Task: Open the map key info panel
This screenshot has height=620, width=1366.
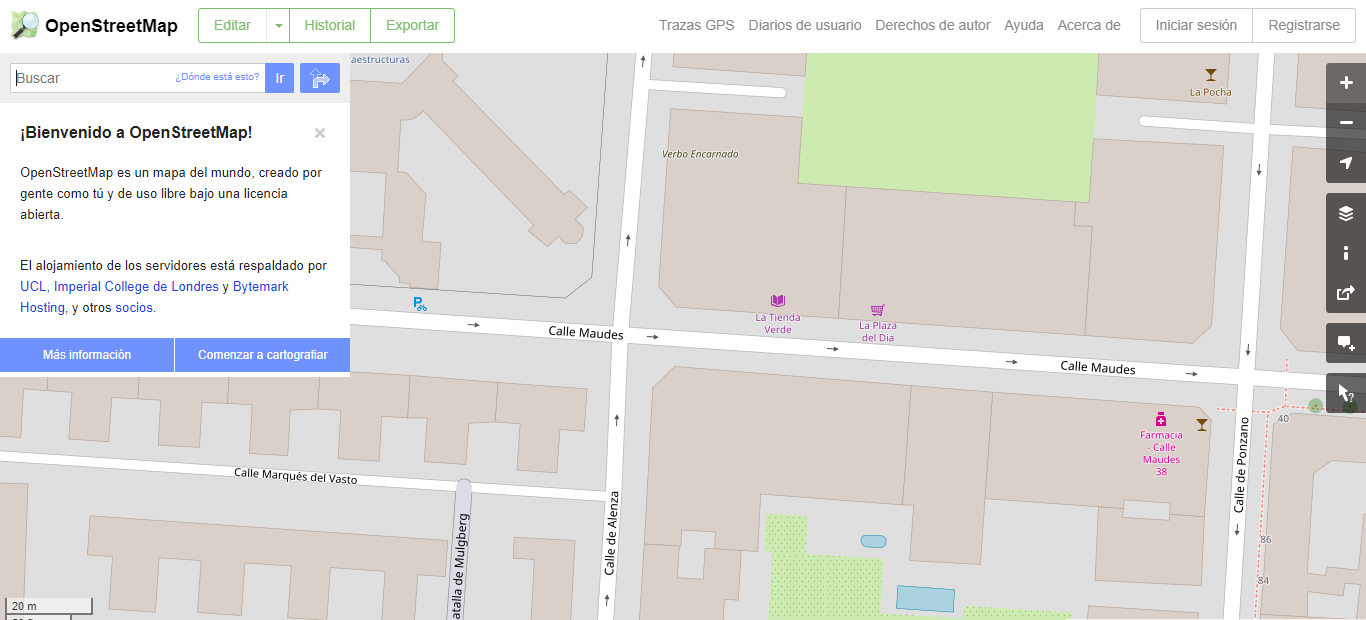Action: coord(1346,253)
